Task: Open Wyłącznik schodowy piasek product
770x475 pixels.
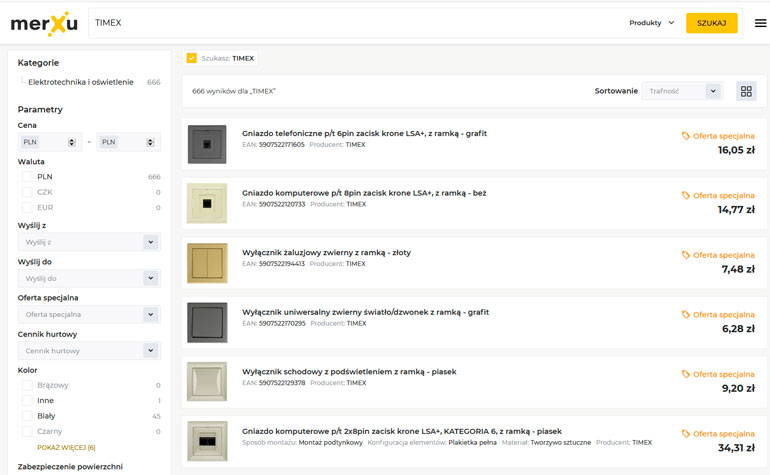Action: click(349, 372)
